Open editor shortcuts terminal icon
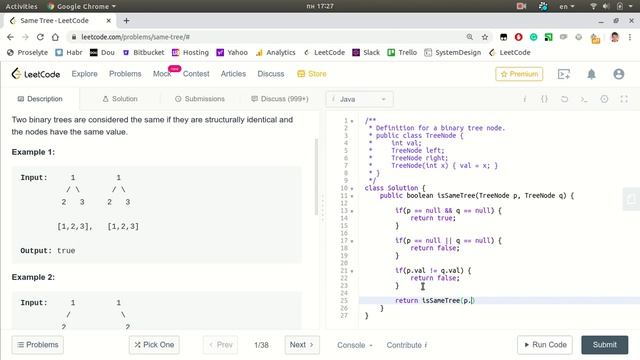Screen dimensions: 640x360 [x=584, y=99]
